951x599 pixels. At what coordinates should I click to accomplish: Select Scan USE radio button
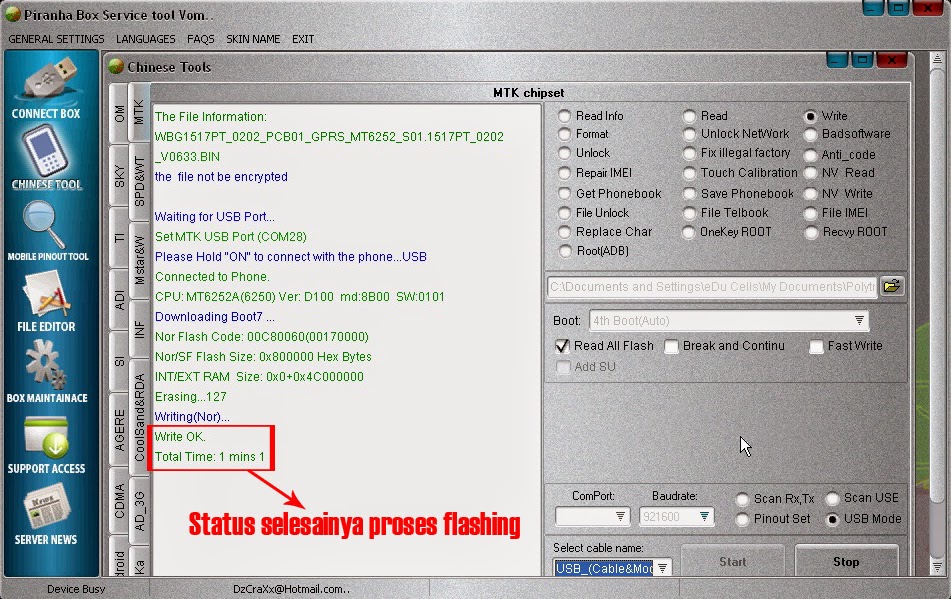(x=833, y=498)
